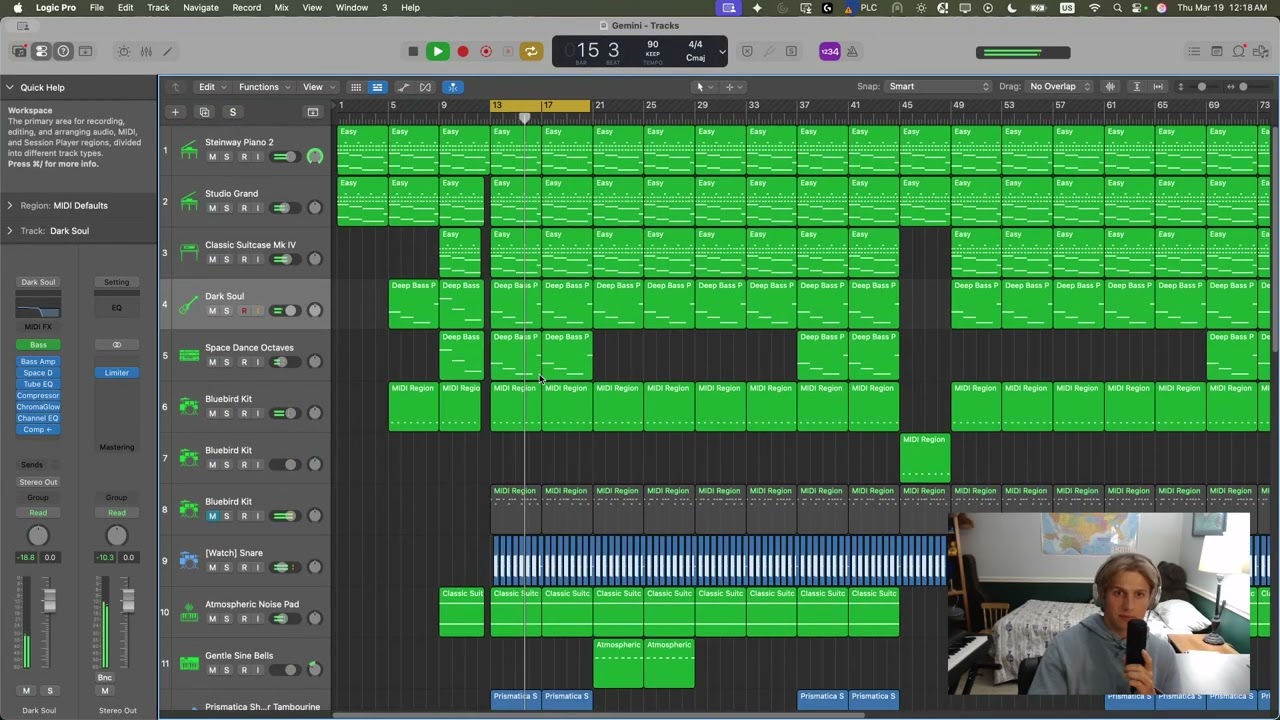Screen dimensions: 1280x720
Task: Open the Loop Browser icon
Action: (1239, 51)
